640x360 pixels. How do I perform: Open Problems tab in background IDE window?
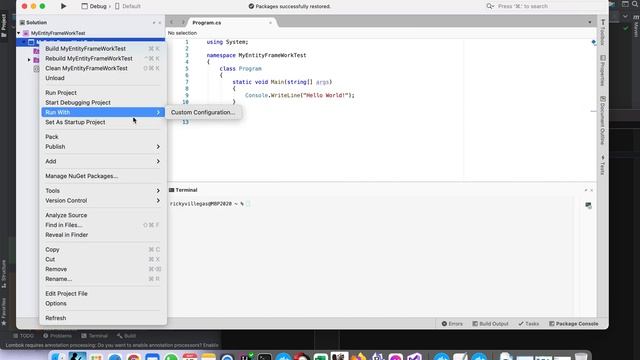click(x=58, y=336)
